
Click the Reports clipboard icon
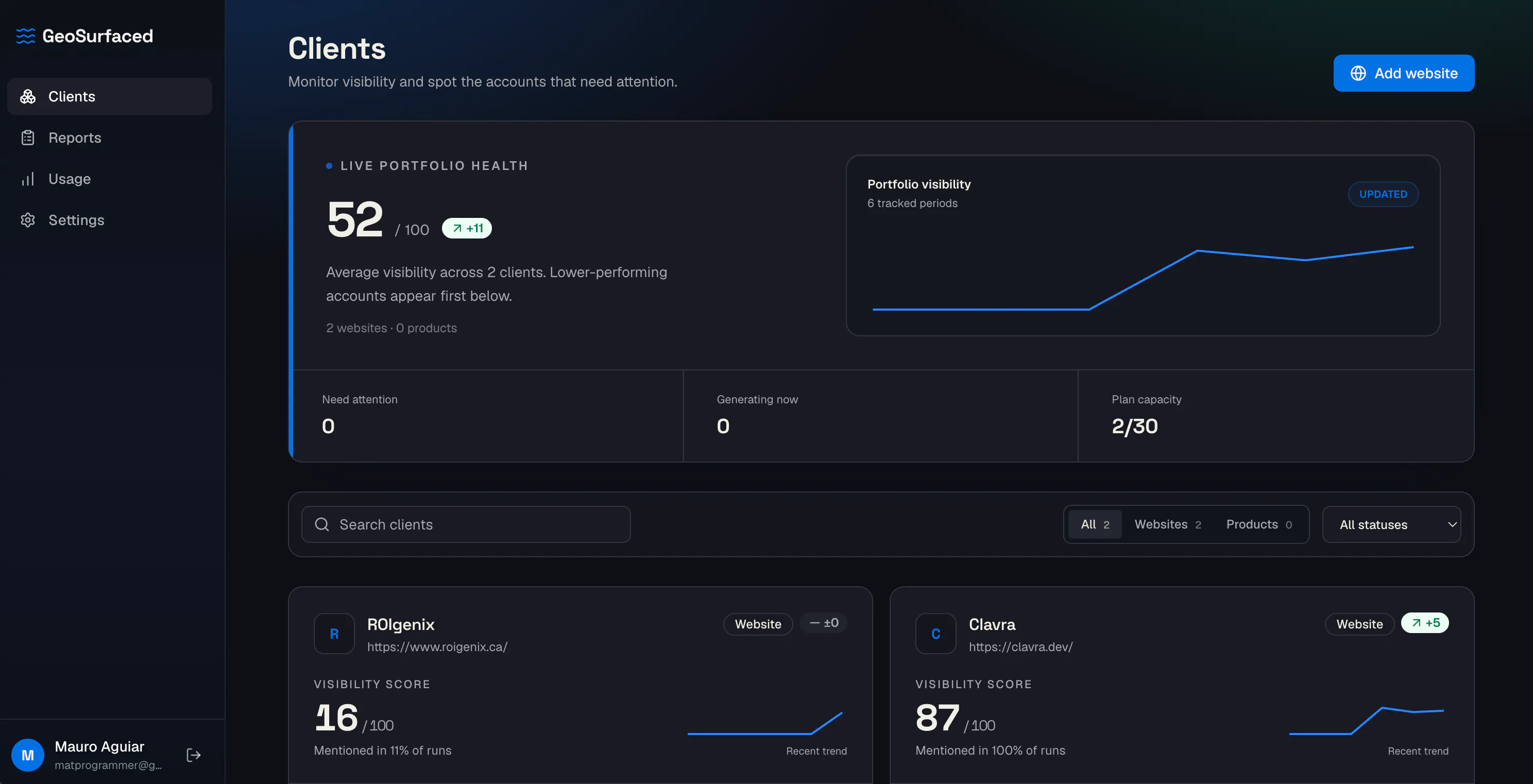[x=28, y=138]
